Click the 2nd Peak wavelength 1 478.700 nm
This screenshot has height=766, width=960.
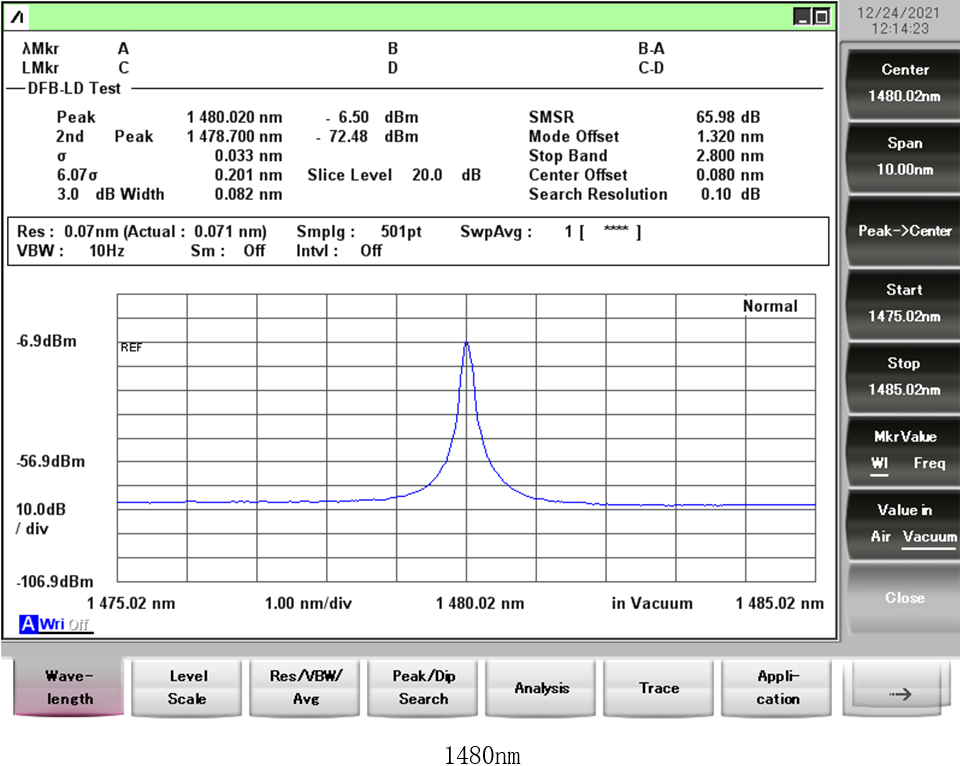234,137
